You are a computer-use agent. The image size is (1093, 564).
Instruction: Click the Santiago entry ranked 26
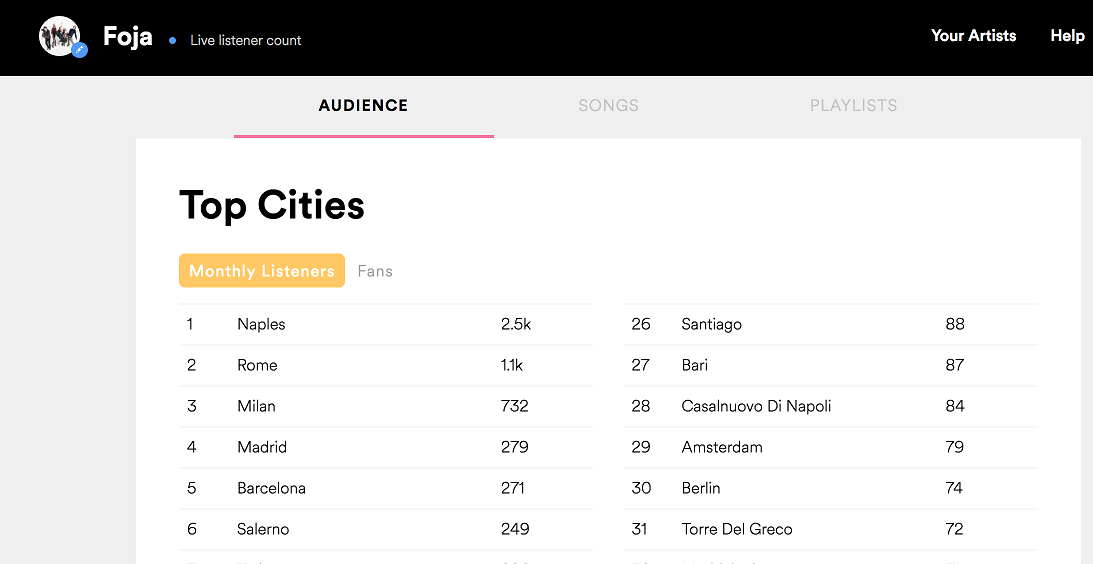click(x=711, y=324)
